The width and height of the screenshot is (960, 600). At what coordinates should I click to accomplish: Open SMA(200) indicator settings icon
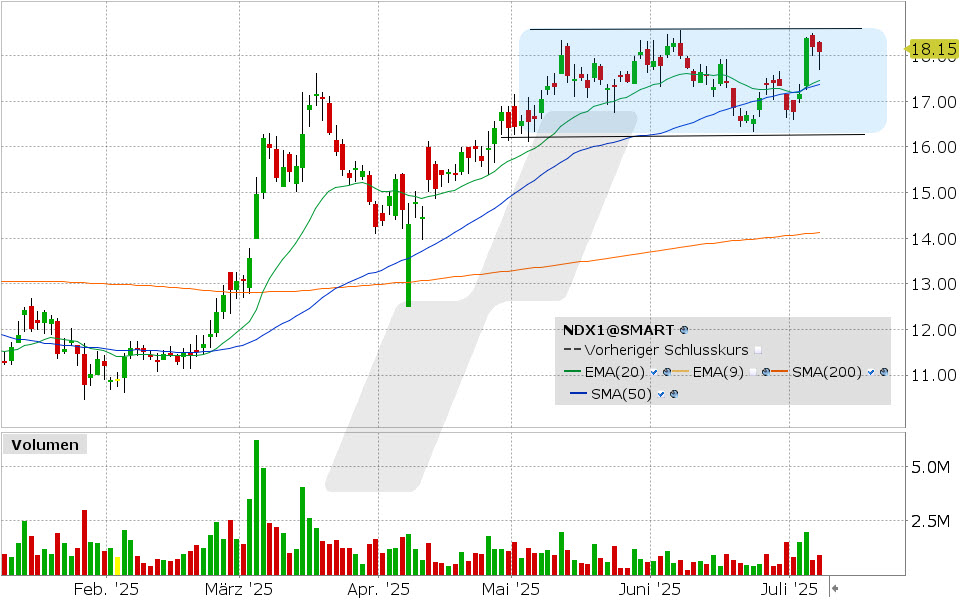883,372
